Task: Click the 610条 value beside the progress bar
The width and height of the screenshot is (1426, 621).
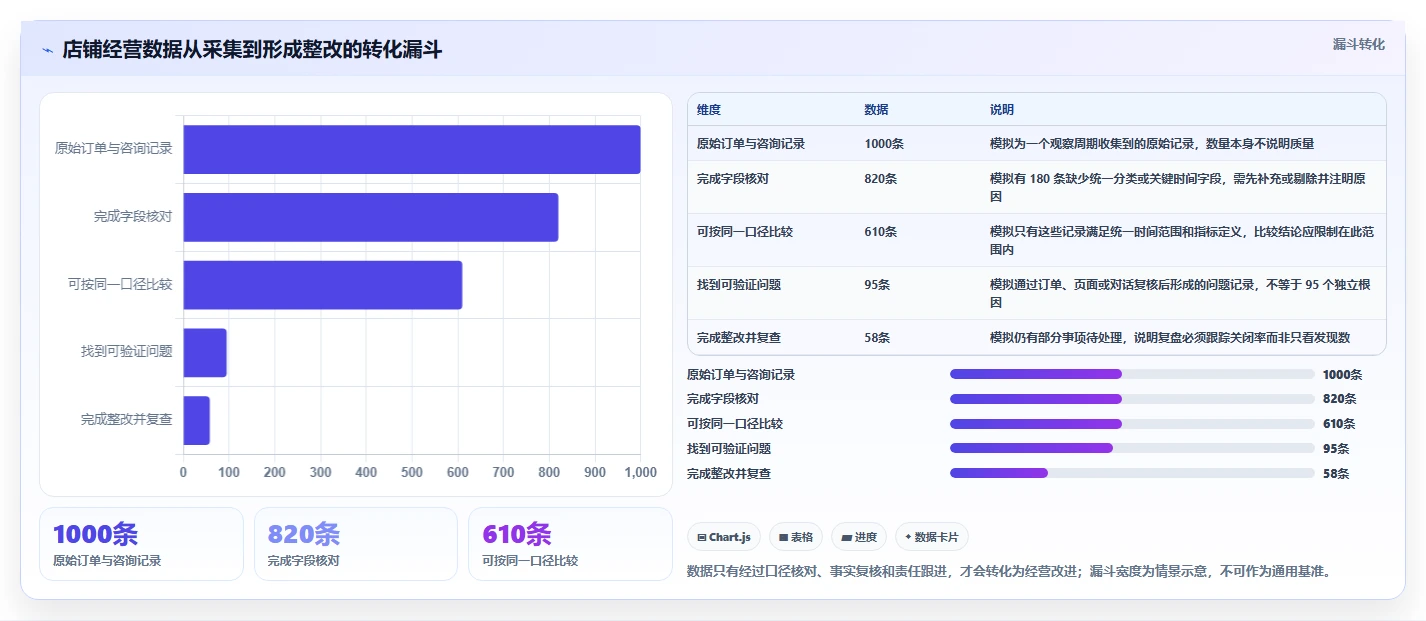Action: [1339, 424]
